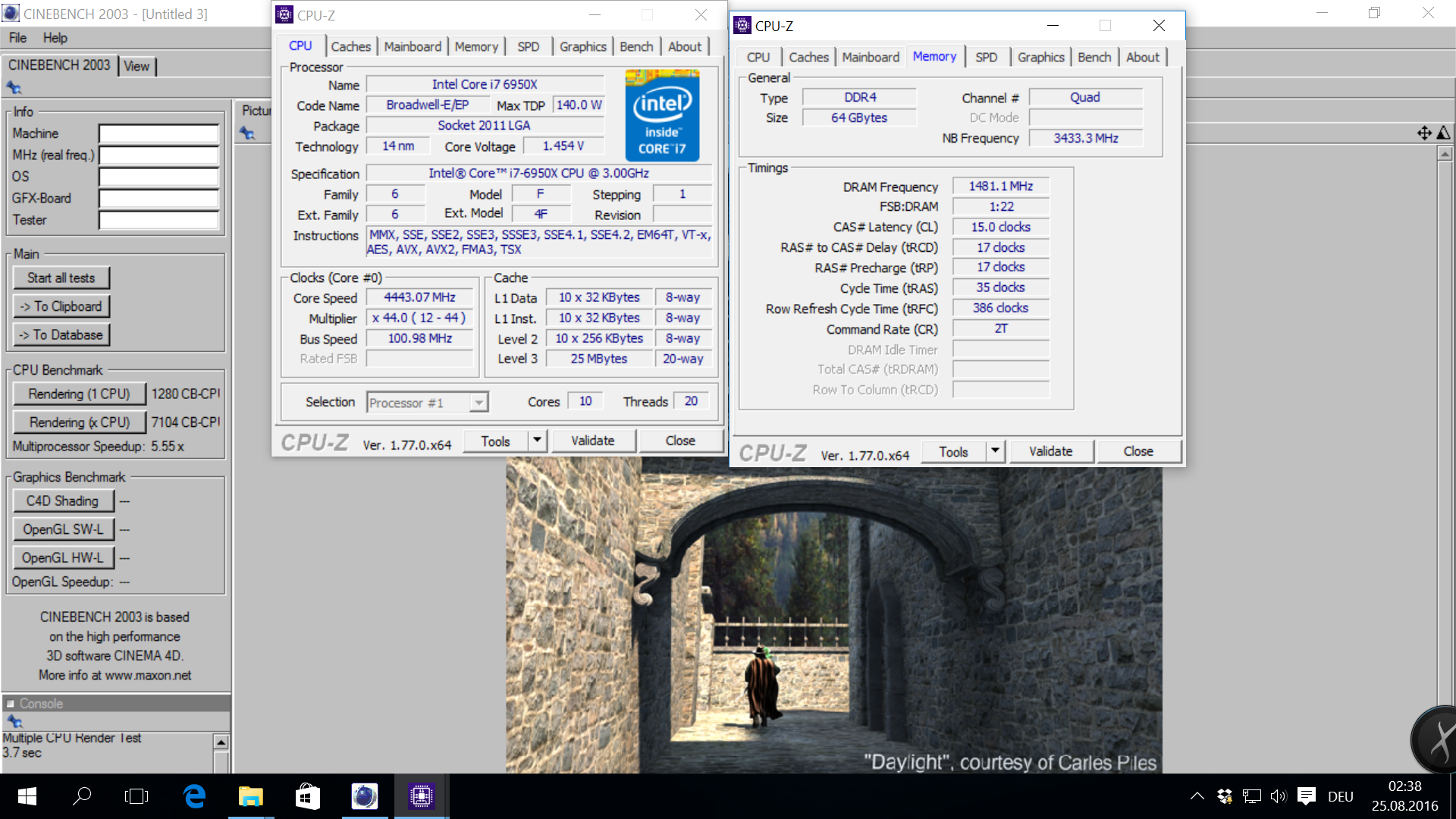Click the pin icon in the Console panel

pyautogui.click(x=14, y=721)
